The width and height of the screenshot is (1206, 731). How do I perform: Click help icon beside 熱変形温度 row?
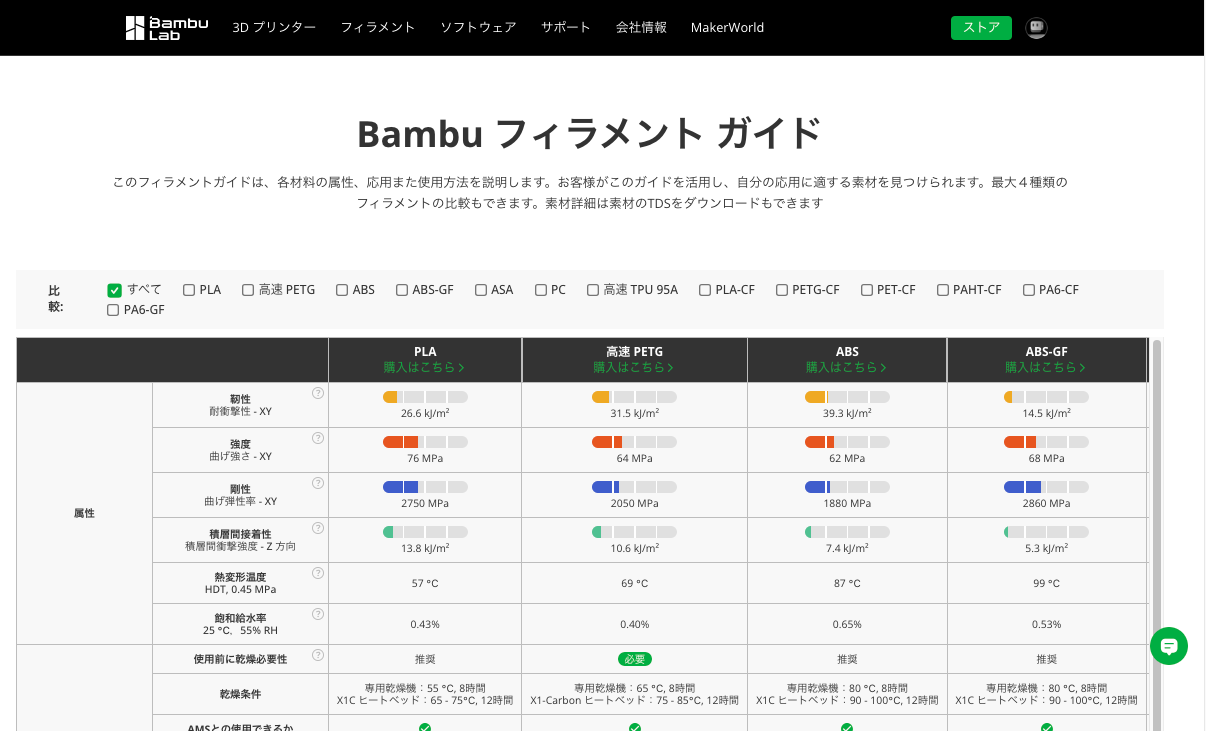coord(318,573)
